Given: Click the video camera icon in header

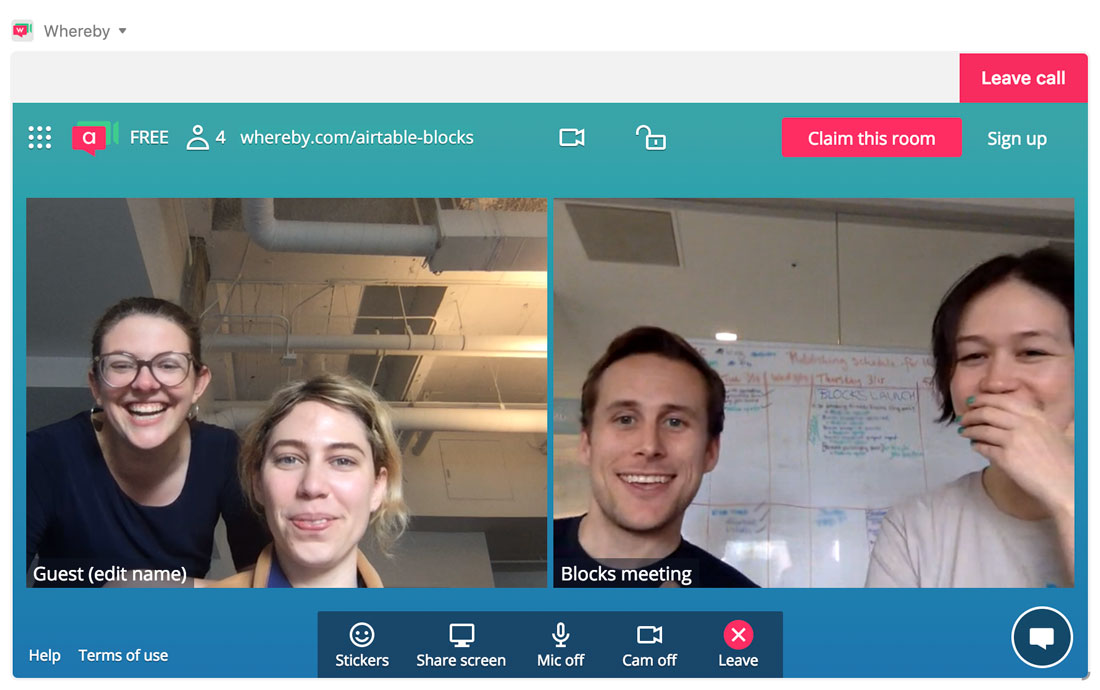Looking at the screenshot, I should 572,137.
